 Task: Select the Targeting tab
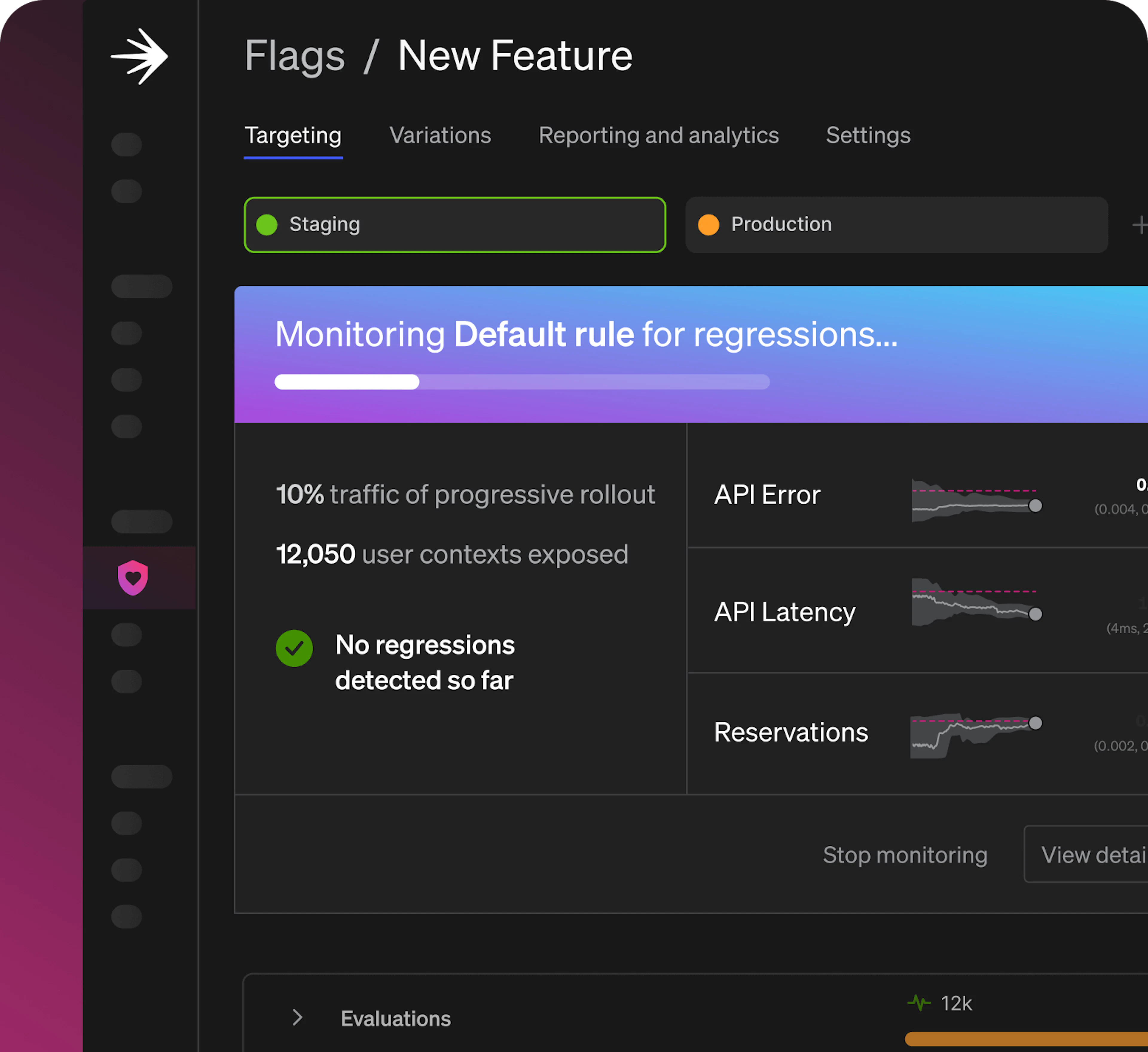[293, 135]
